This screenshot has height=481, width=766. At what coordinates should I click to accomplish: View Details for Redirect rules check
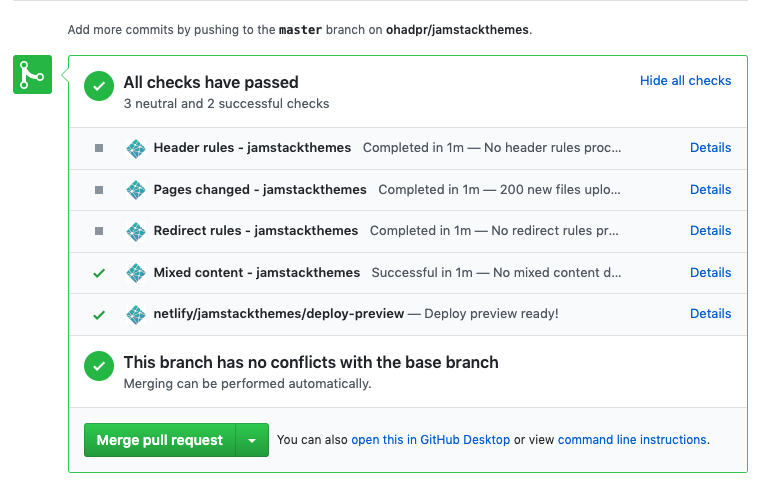710,231
